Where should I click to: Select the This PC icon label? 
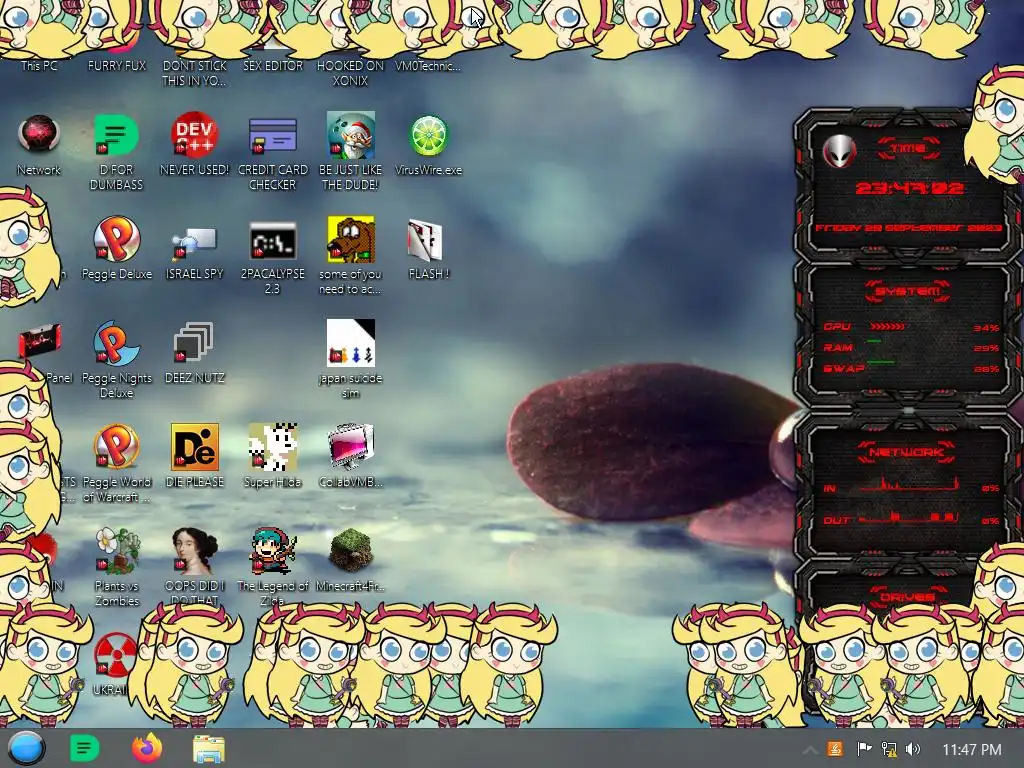[39, 65]
